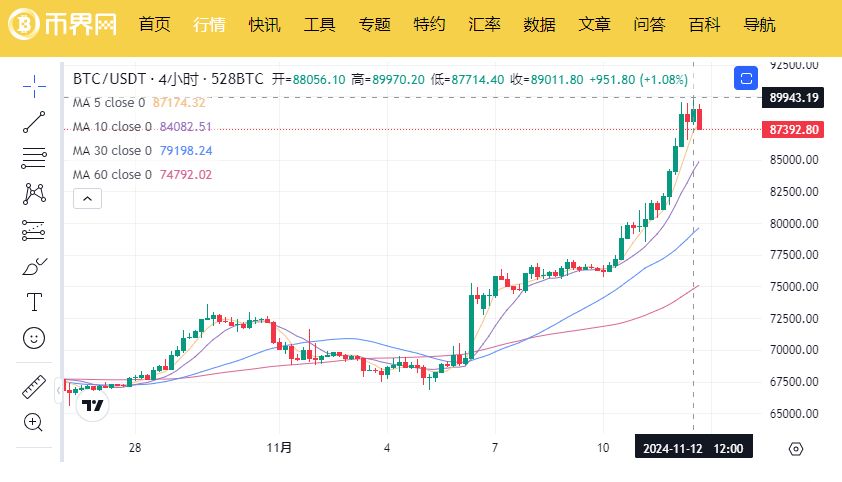Select the crosshair cursor tool
This screenshot has width=842, height=482.
pyautogui.click(x=34, y=86)
